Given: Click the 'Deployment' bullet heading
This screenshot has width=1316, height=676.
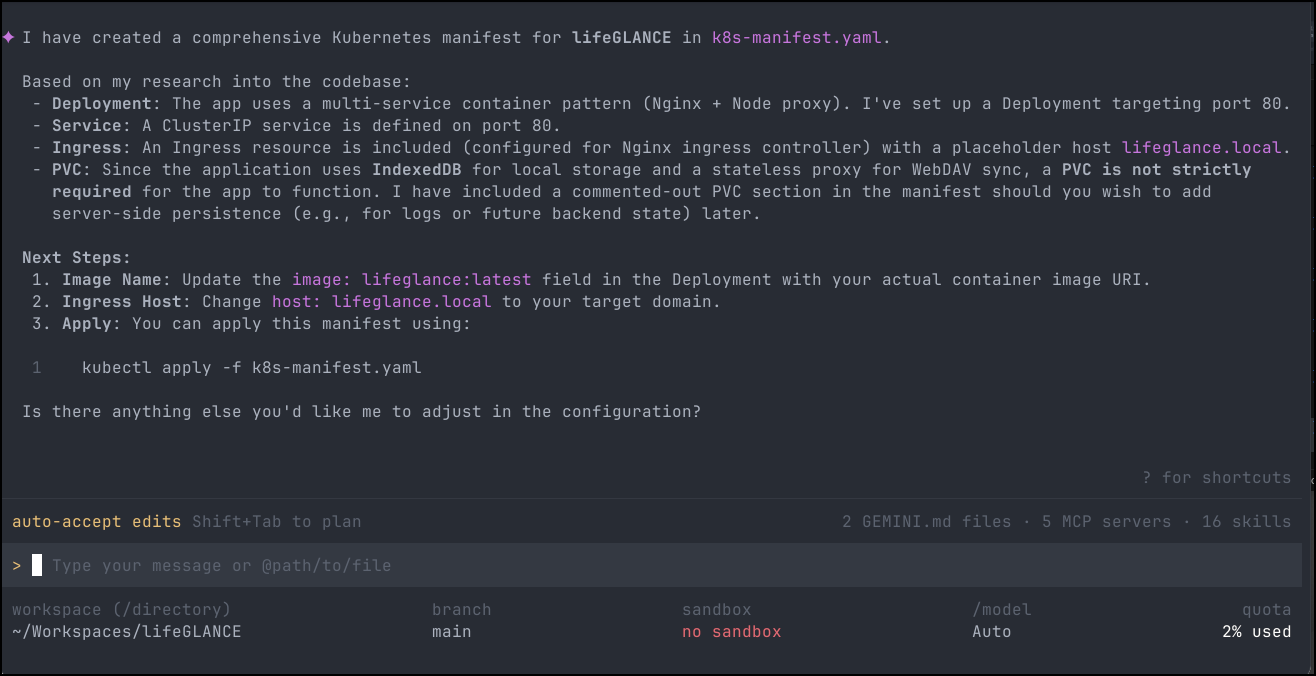Looking at the screenshot, I should pyautogui.click(x=102, y=104).
